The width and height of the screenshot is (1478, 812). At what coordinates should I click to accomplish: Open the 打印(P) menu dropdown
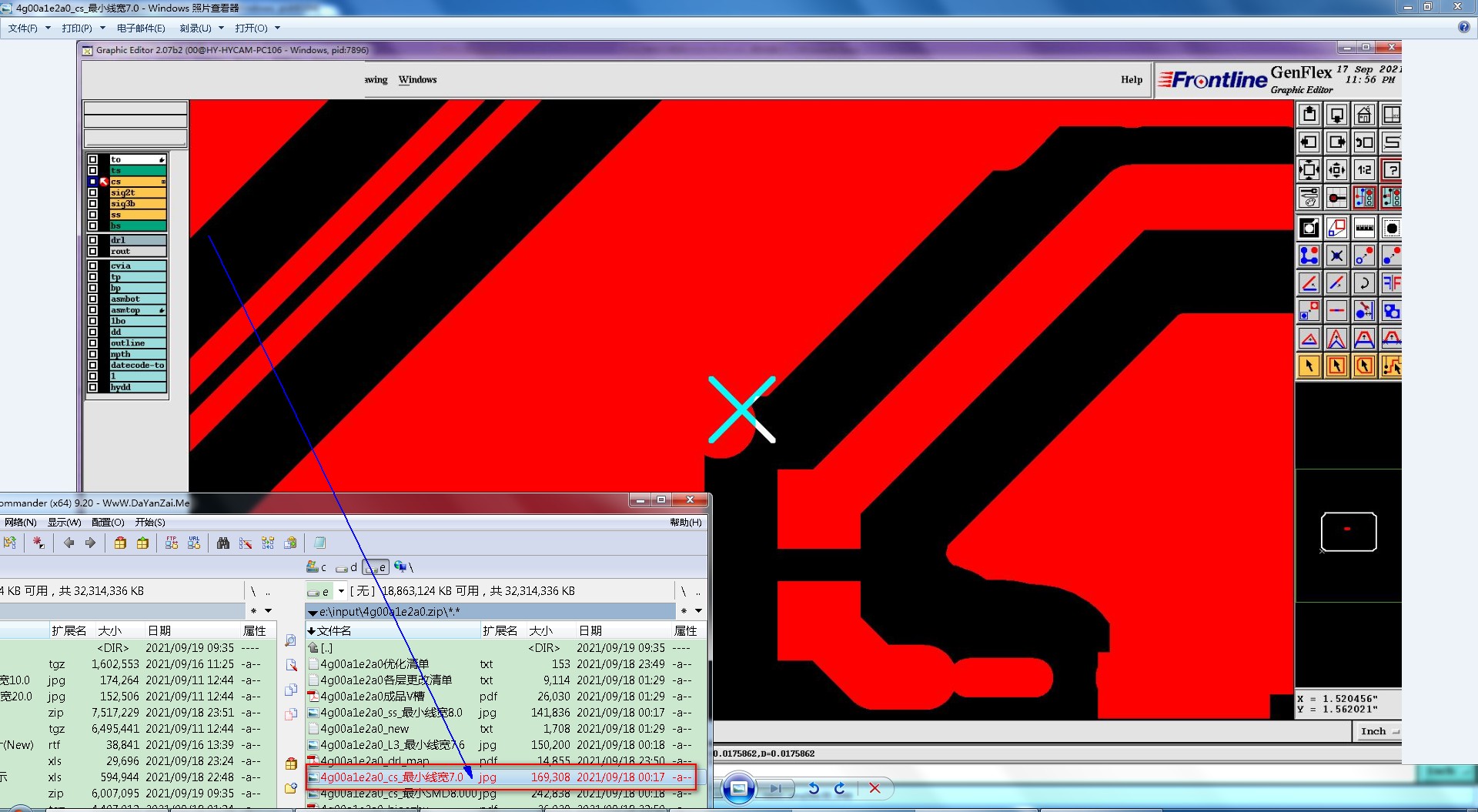click(83, 28)
